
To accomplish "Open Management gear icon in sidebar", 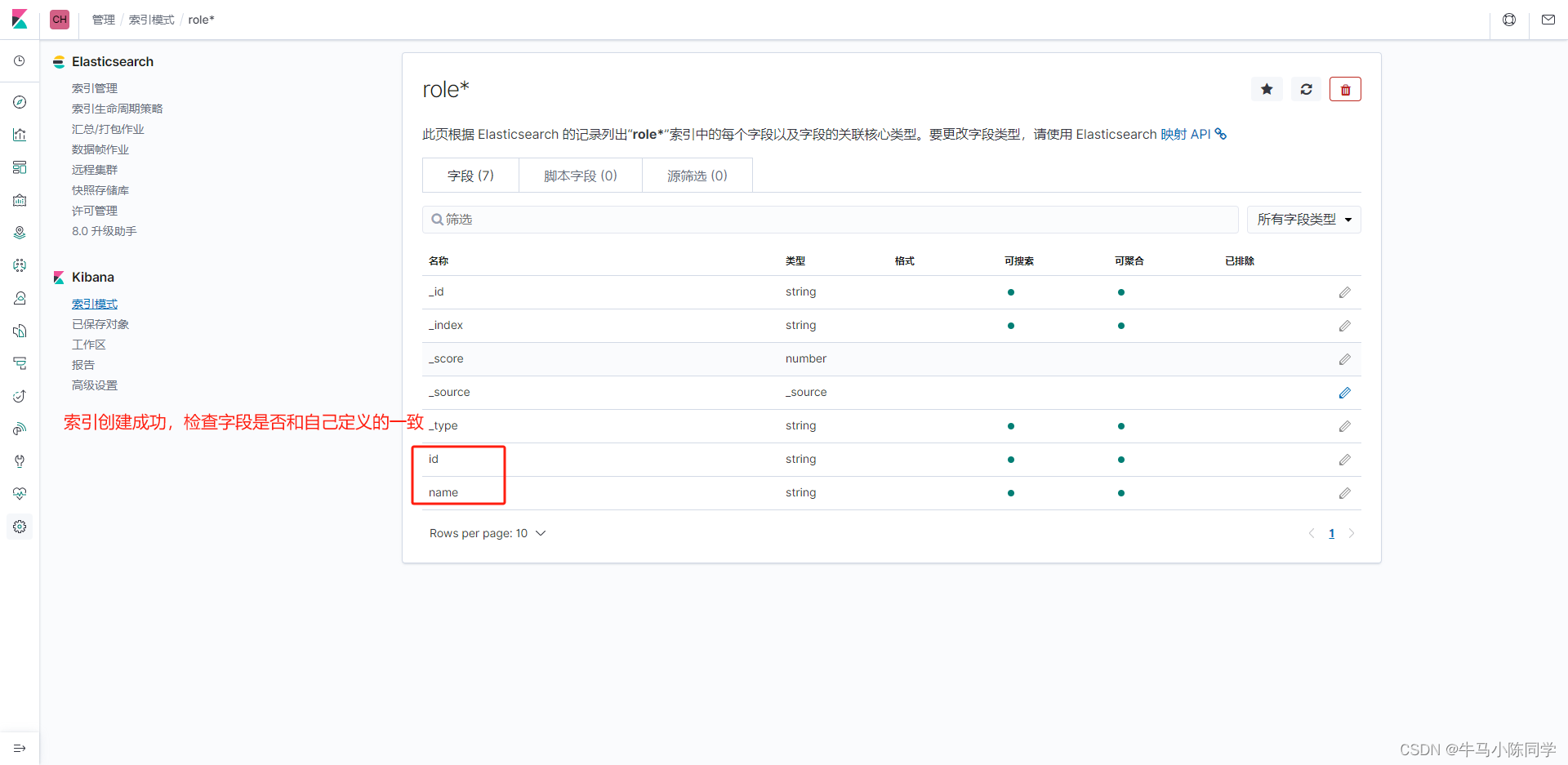I will (20, 527).
